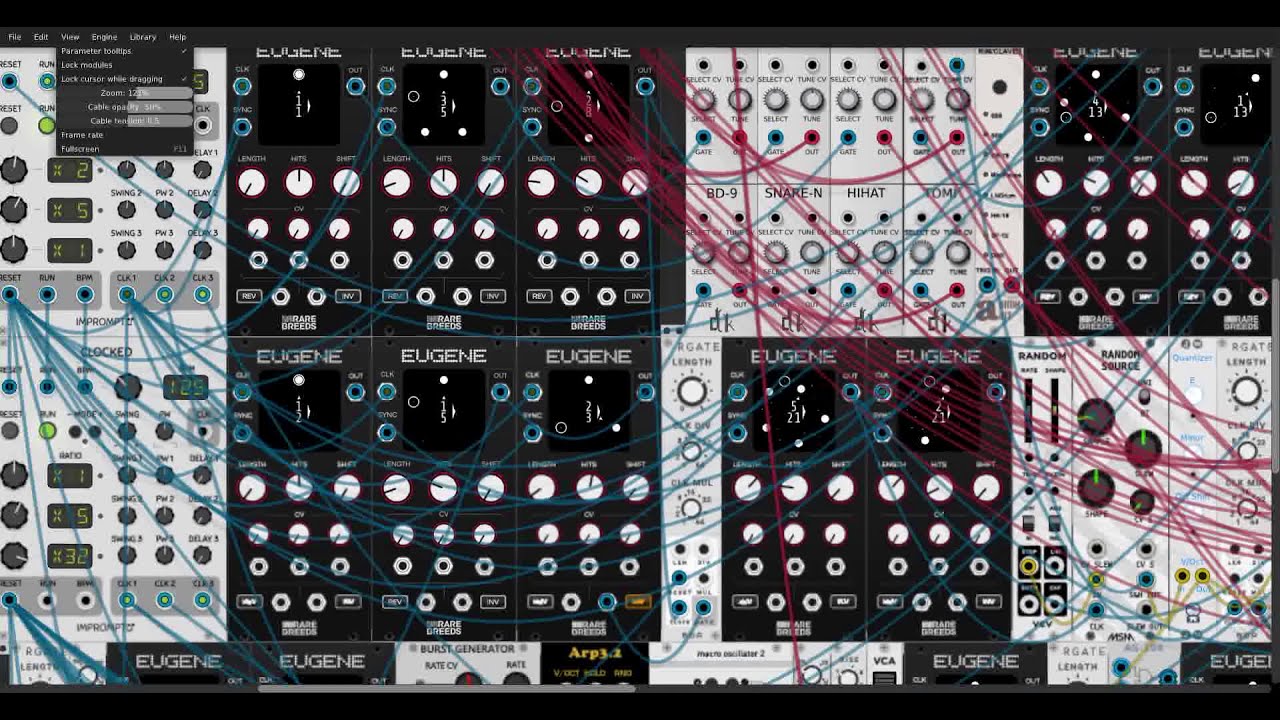Click SWING 2 knob on upper Clocked module
This screenshot has width=1280, height=720.
coord(126,209)
